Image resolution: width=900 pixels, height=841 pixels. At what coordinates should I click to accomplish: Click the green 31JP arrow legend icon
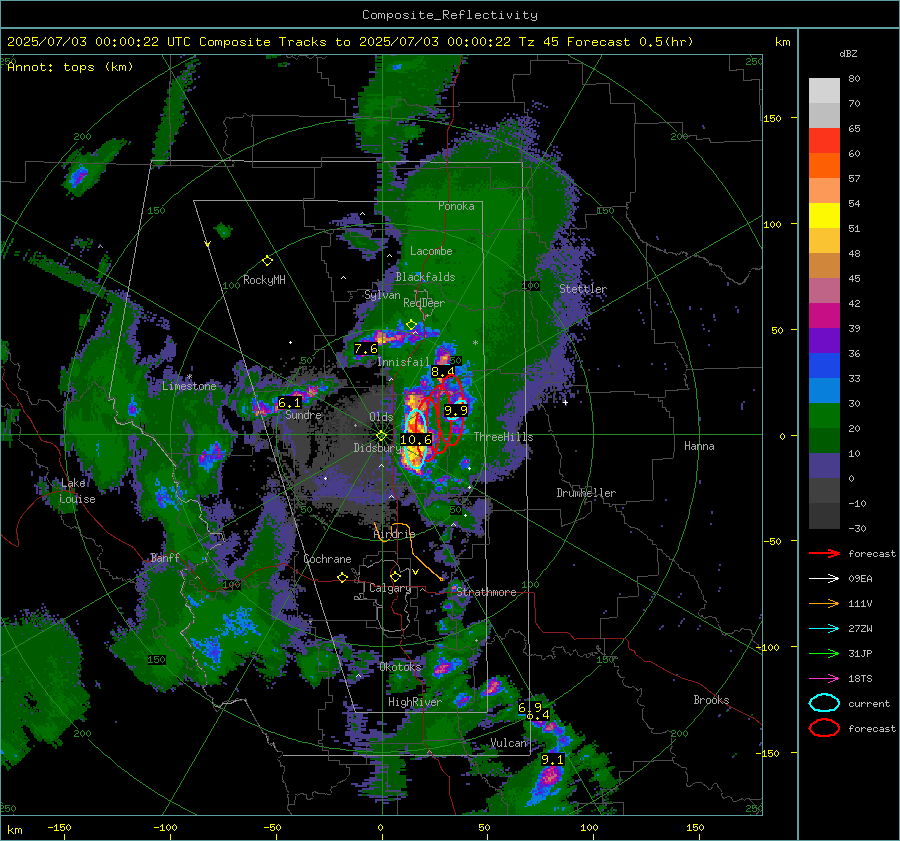pos(824,653)
